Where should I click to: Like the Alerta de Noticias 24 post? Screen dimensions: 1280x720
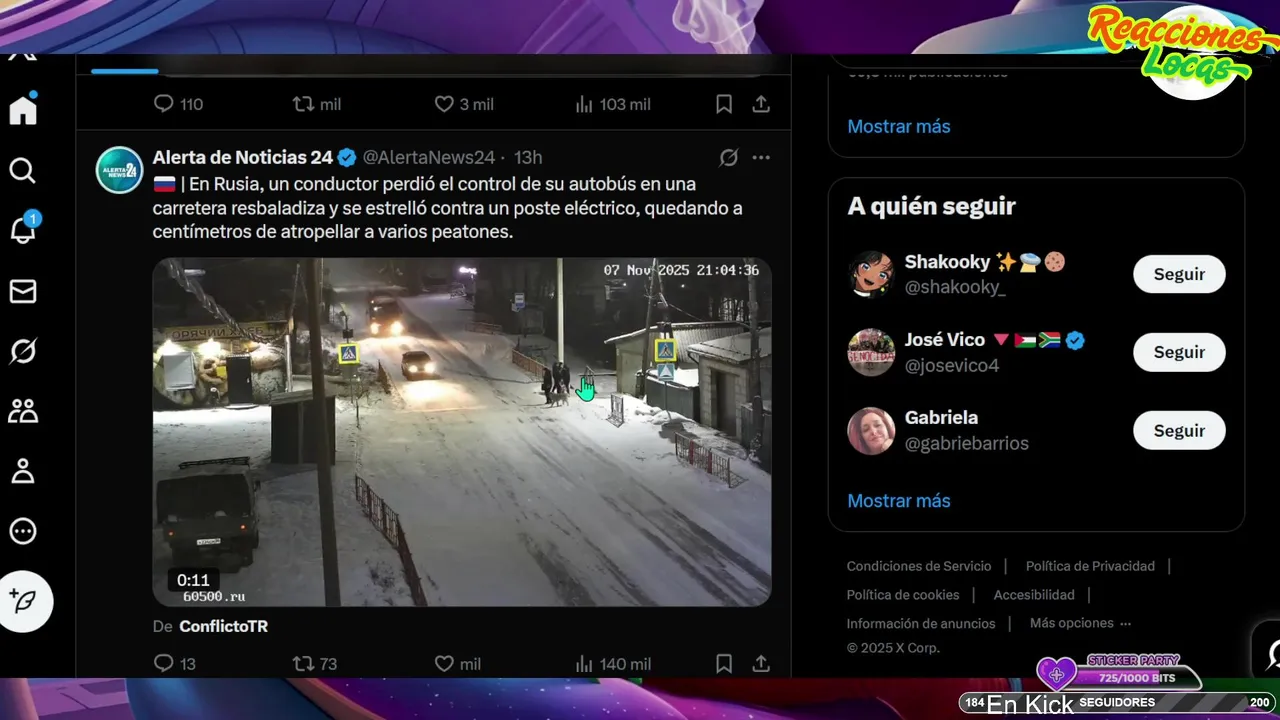pos(445,664)
